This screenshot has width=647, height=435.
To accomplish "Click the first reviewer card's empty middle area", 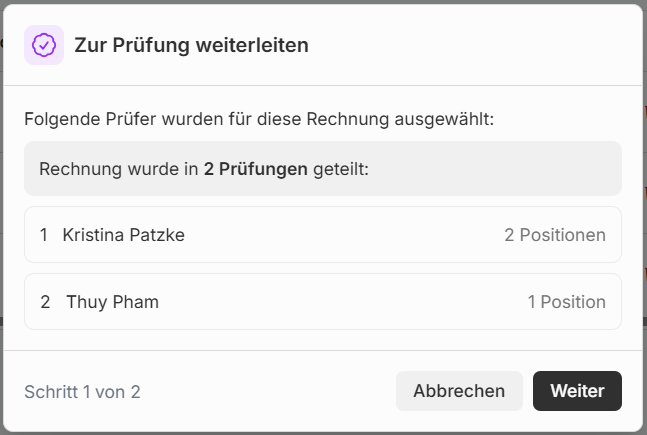I will tap(340, 235).
